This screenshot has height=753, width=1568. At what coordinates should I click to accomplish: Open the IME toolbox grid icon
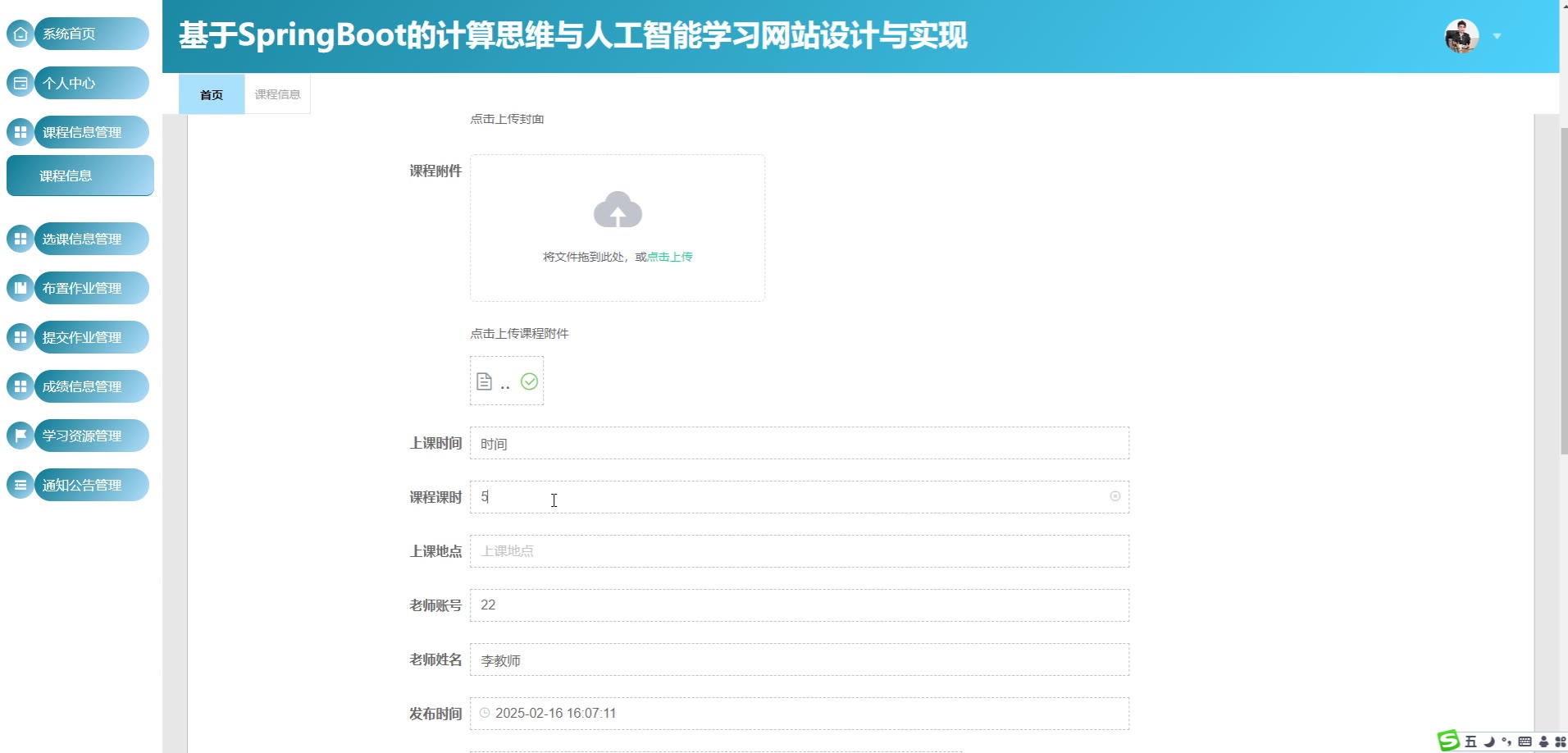coord(1560,742)
